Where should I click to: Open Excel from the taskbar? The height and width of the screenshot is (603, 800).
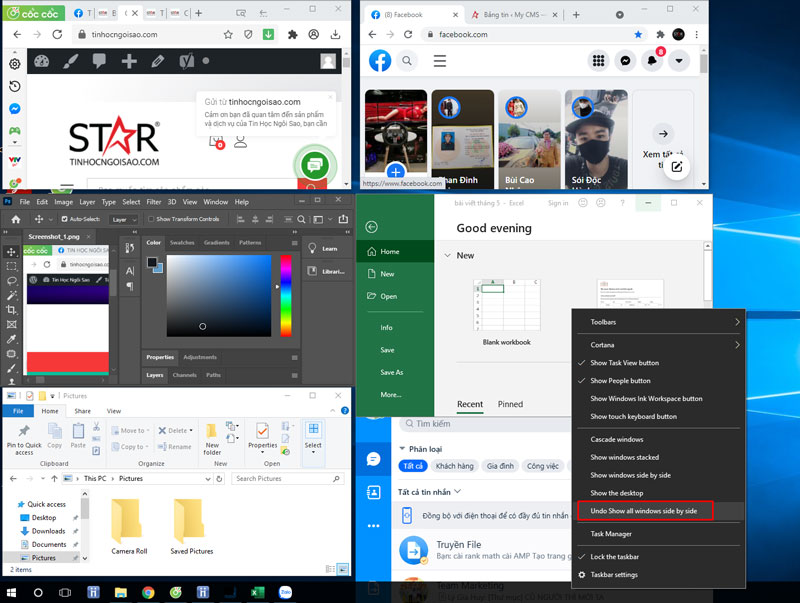[x=257, y=592]
